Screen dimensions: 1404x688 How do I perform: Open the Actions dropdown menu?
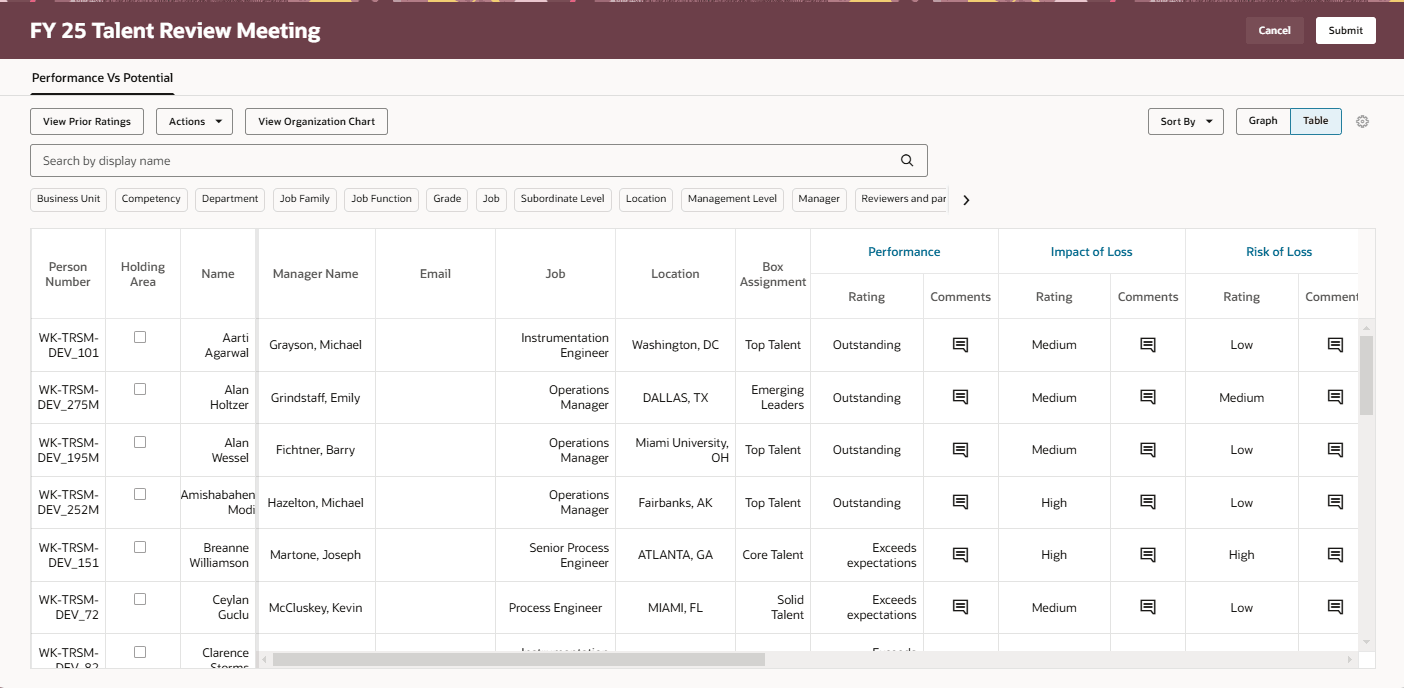click(x=194, y=121)
